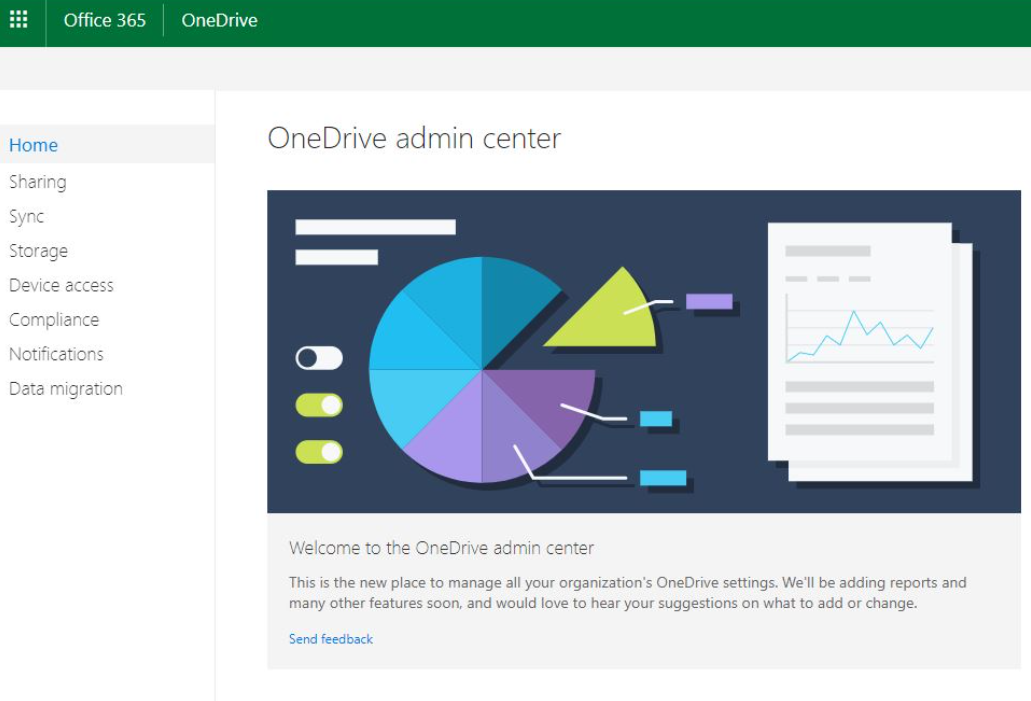Open the app launcher waffle icon
This screenshot has width=1031, height=701.
point(18,20)
